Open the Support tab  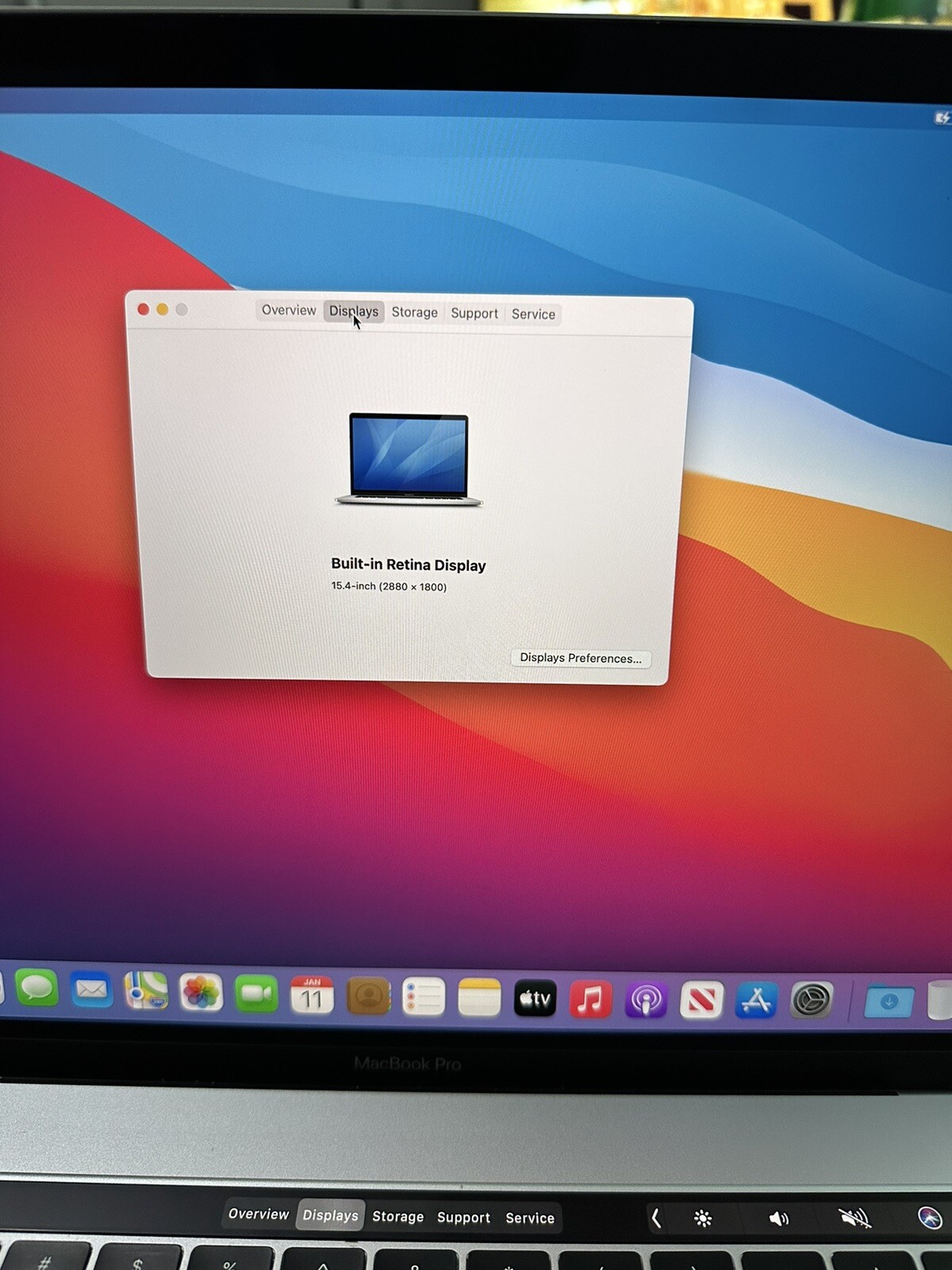[474, 314]
